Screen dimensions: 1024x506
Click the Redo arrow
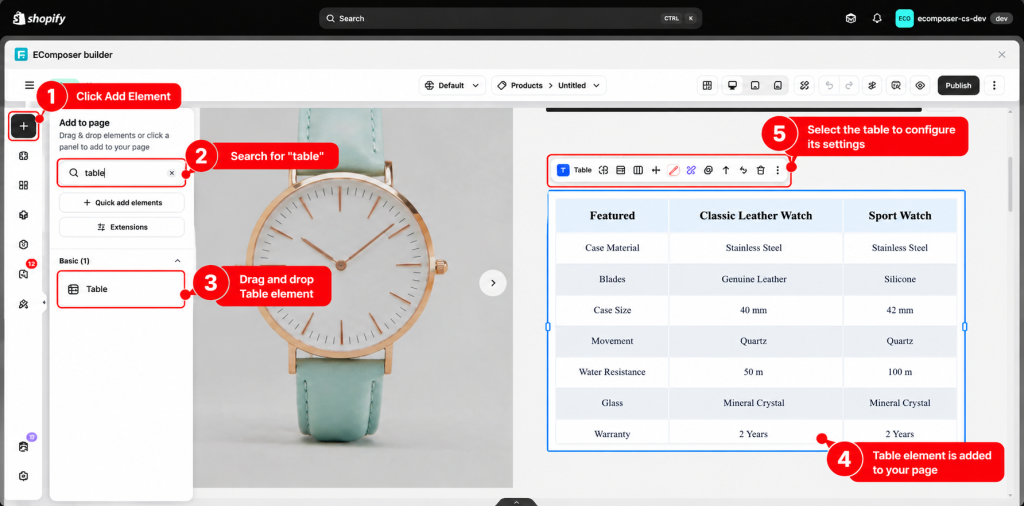coord(848,86)
